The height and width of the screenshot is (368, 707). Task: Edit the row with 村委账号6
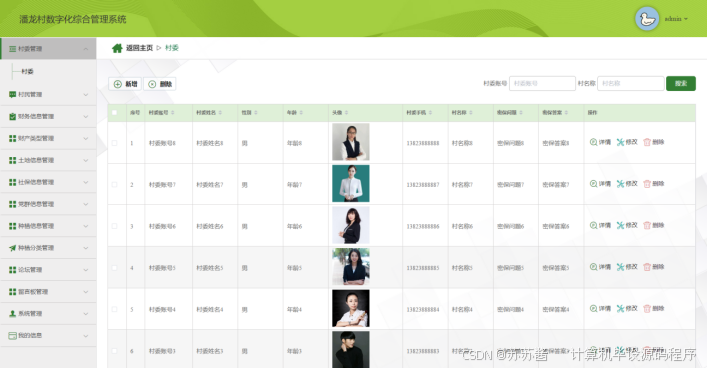click(627, 225)
